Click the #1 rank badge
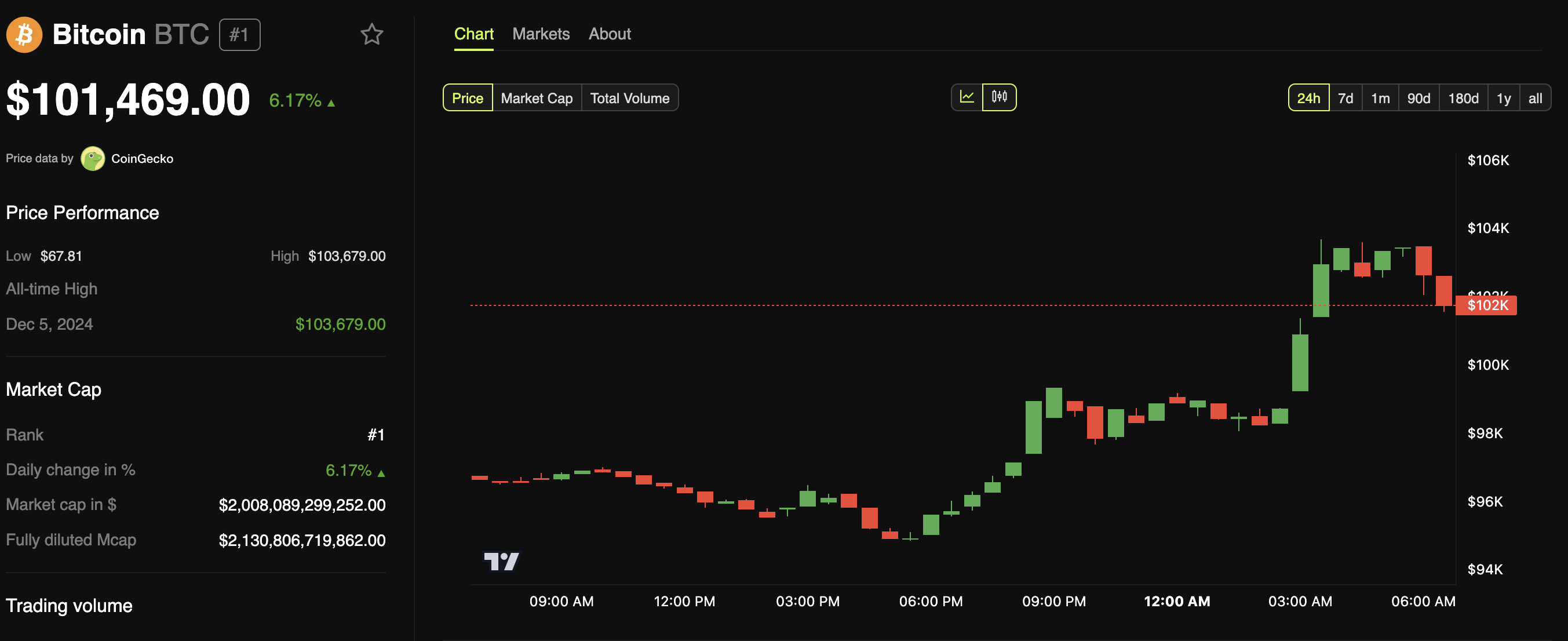This screenshot has width=1568, height=641. (x=239, y=35)
